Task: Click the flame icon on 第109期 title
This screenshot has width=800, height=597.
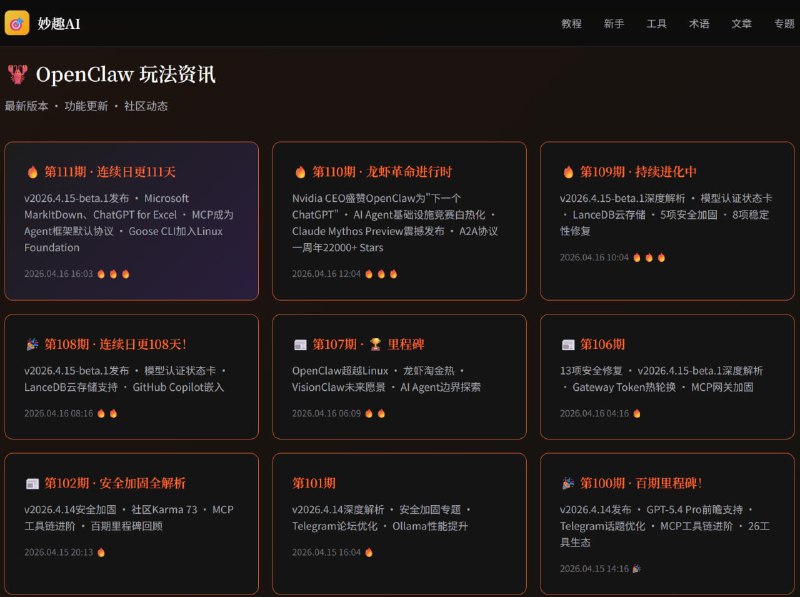Action: click(x=568, y=172)
